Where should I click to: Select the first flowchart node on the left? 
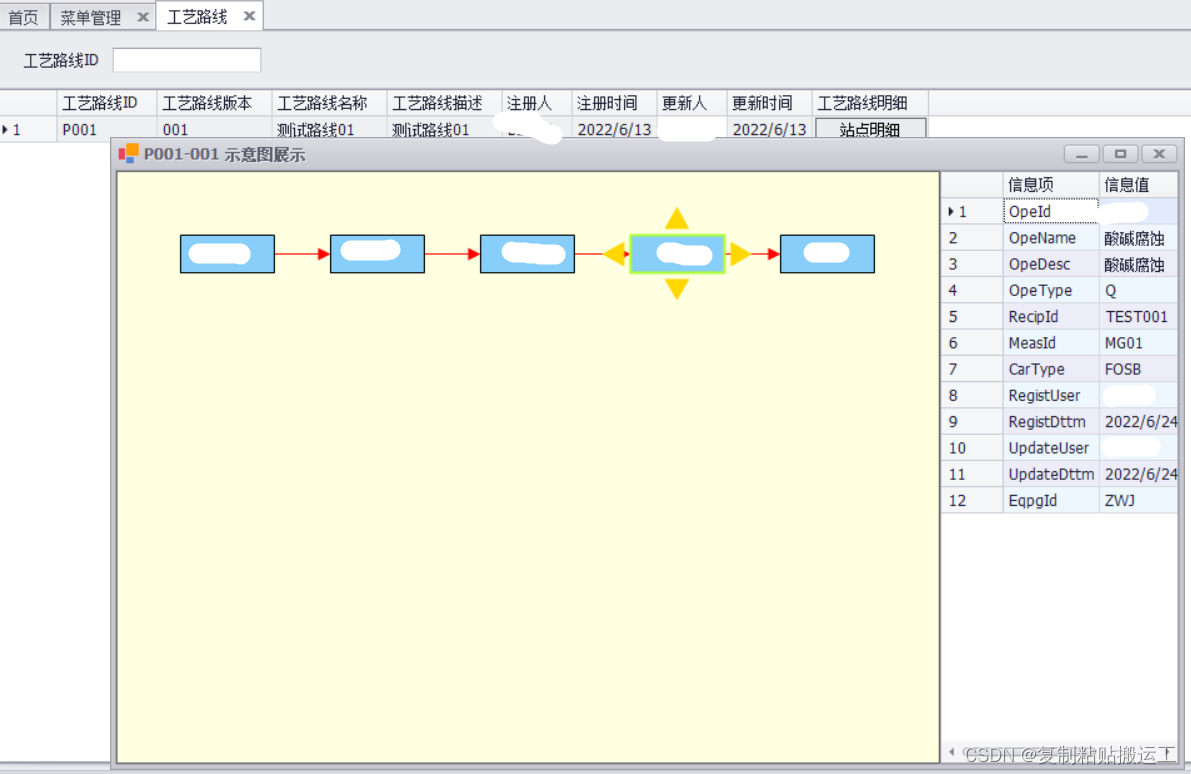(x=227, y=253)
